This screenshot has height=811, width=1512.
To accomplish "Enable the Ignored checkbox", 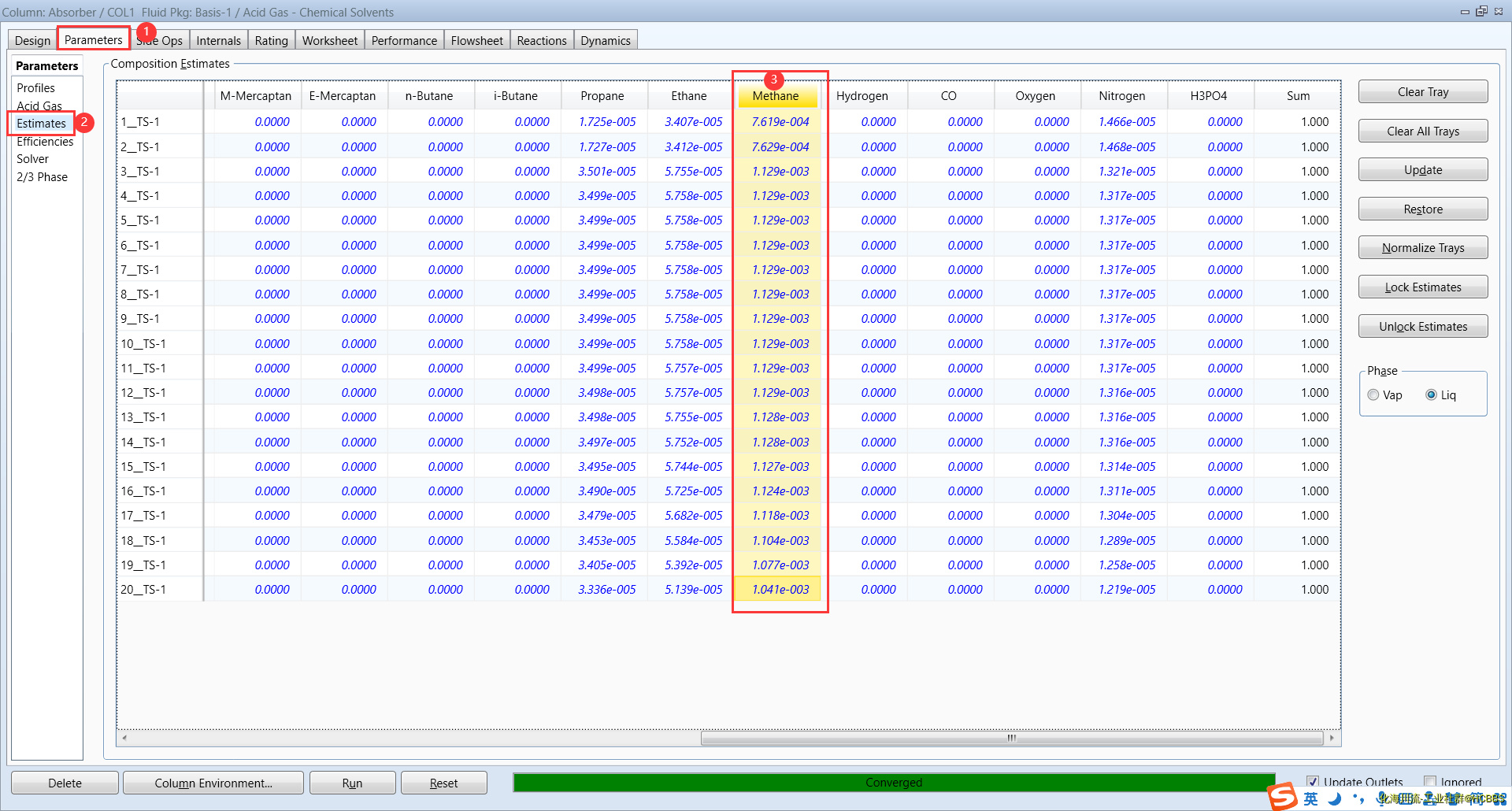I will click(x=1430, y=782).
